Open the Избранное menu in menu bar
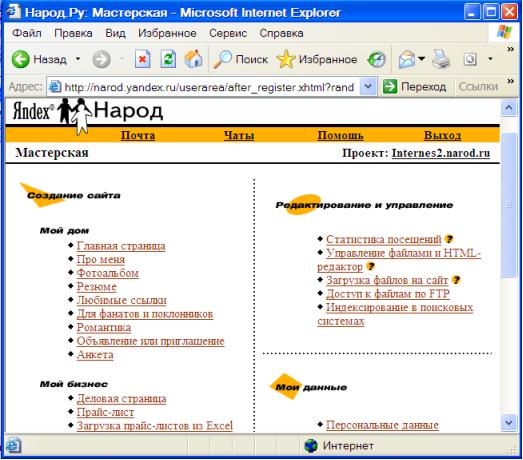The height and width of the screenshot is (460, 523). [167, 33]
